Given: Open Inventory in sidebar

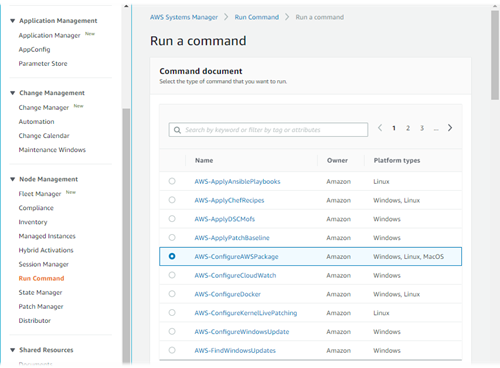Looking at the screenshot, I should coord(33,222).
